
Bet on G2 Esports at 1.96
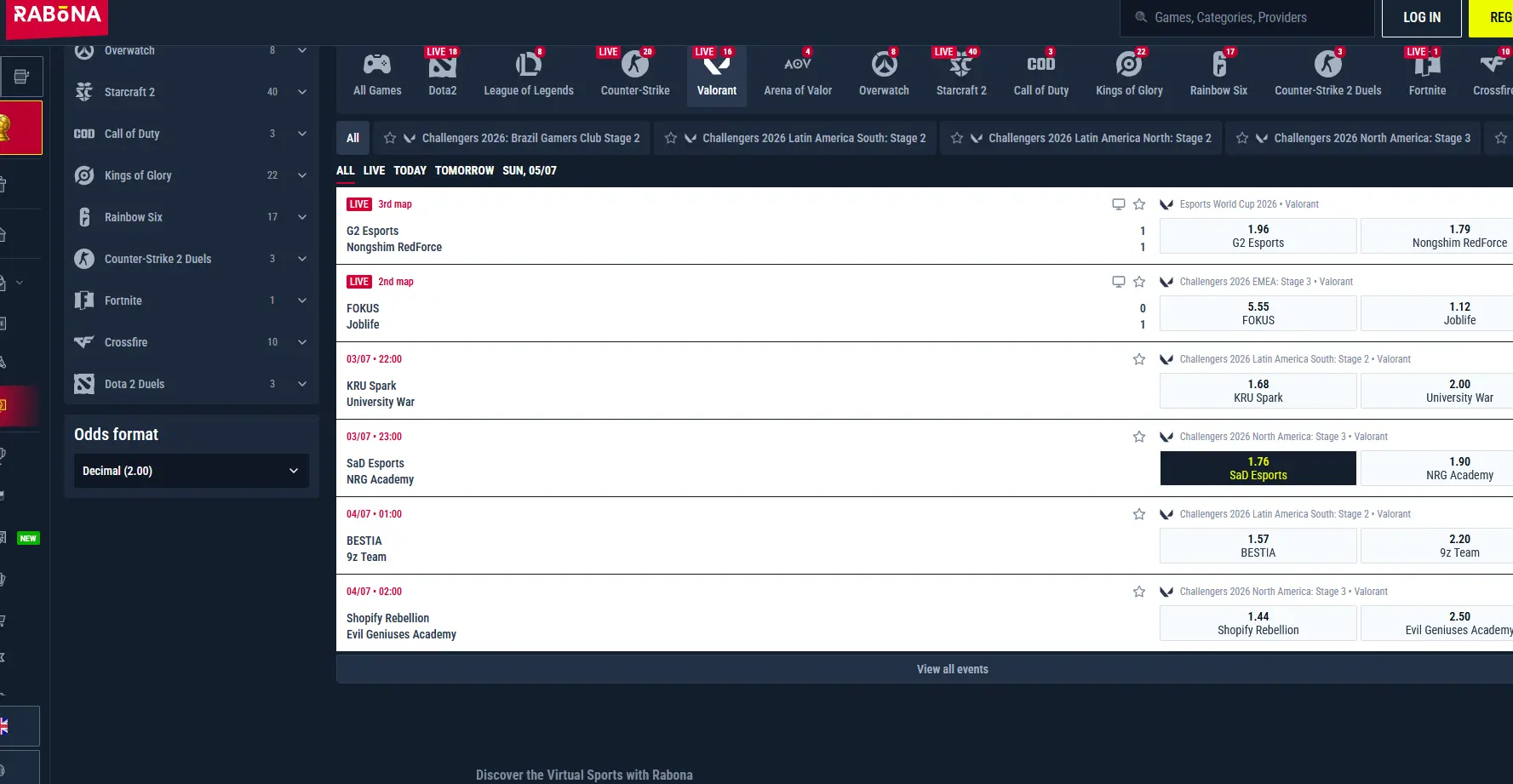(1258, 236)
